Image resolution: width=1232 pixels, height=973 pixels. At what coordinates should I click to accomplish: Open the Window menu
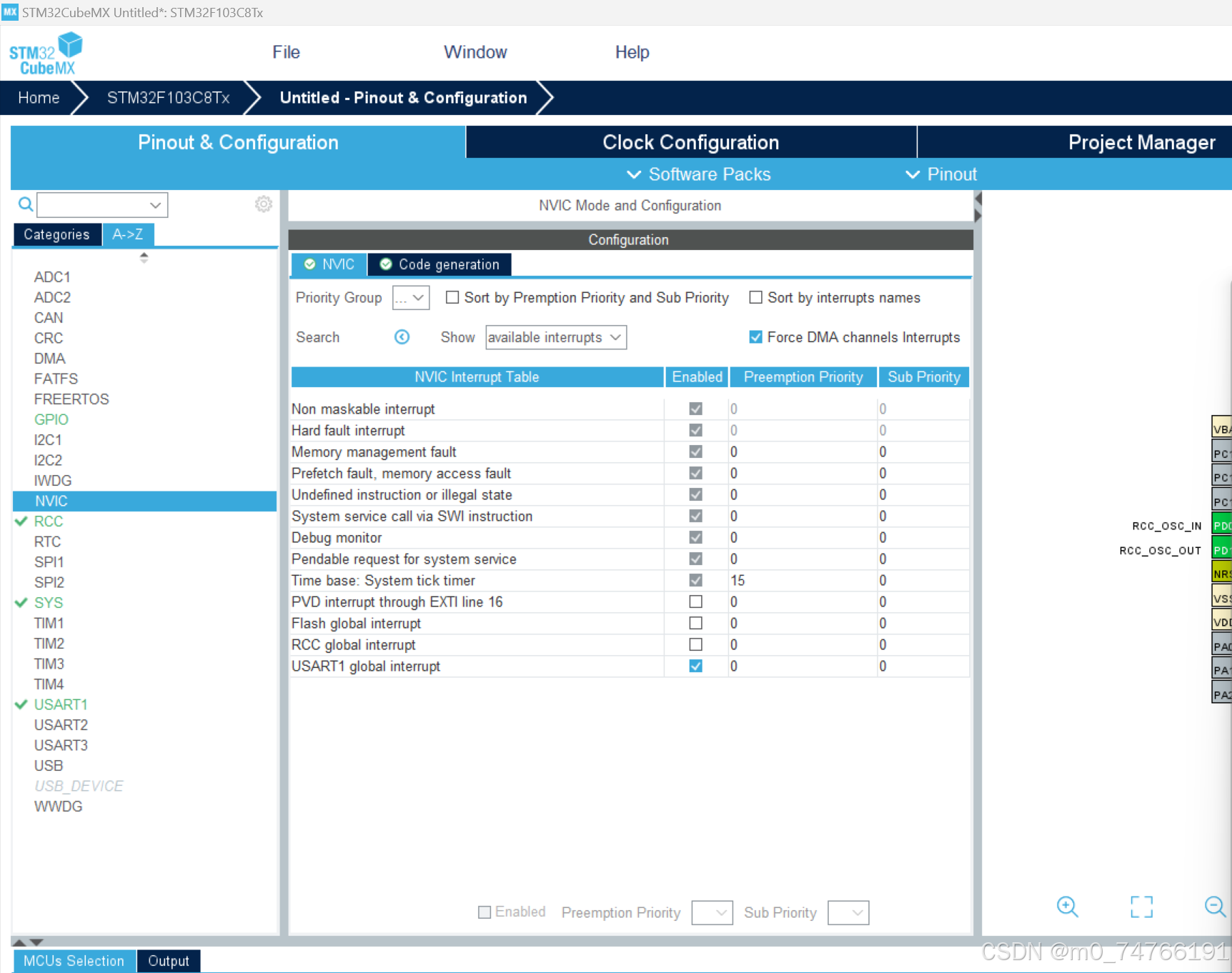[475, 52]
